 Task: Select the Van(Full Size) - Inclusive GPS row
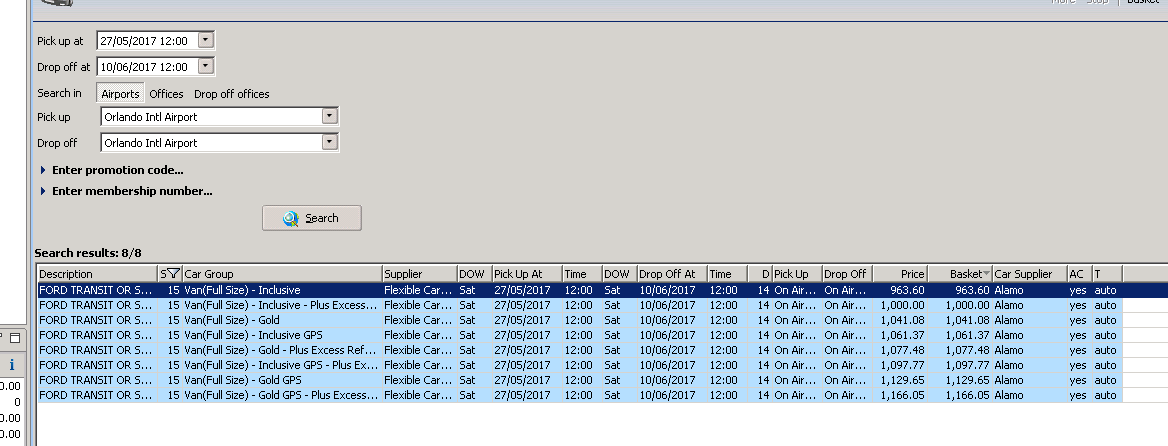(580, 335)
